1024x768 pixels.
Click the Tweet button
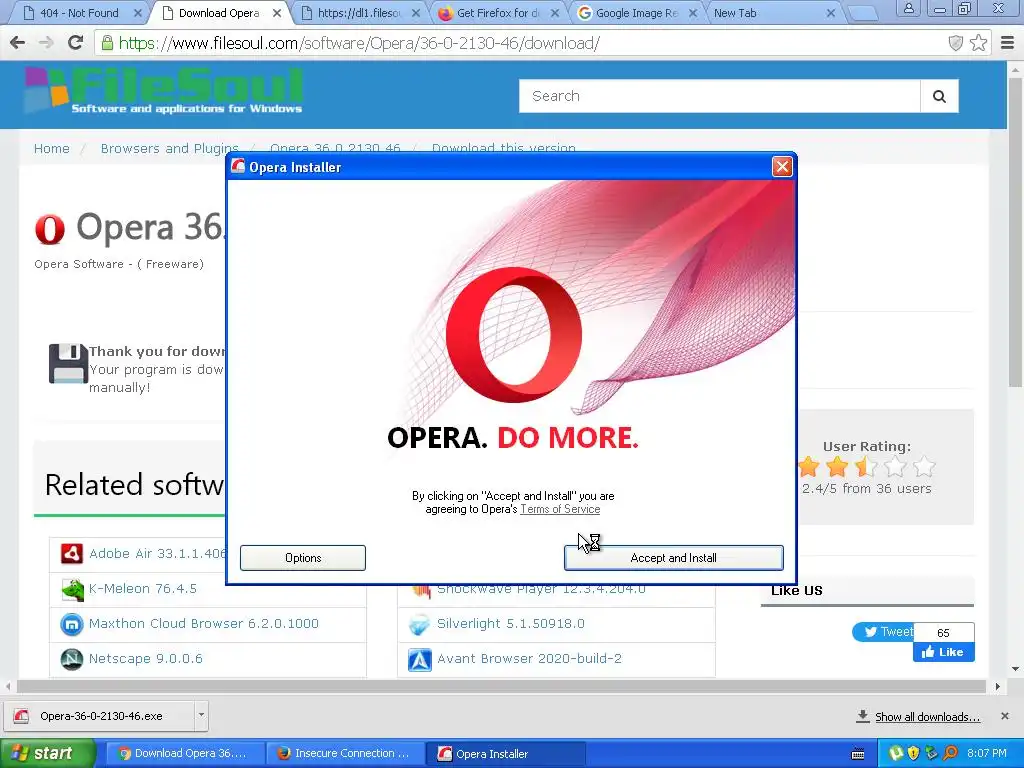coord(883,632)
